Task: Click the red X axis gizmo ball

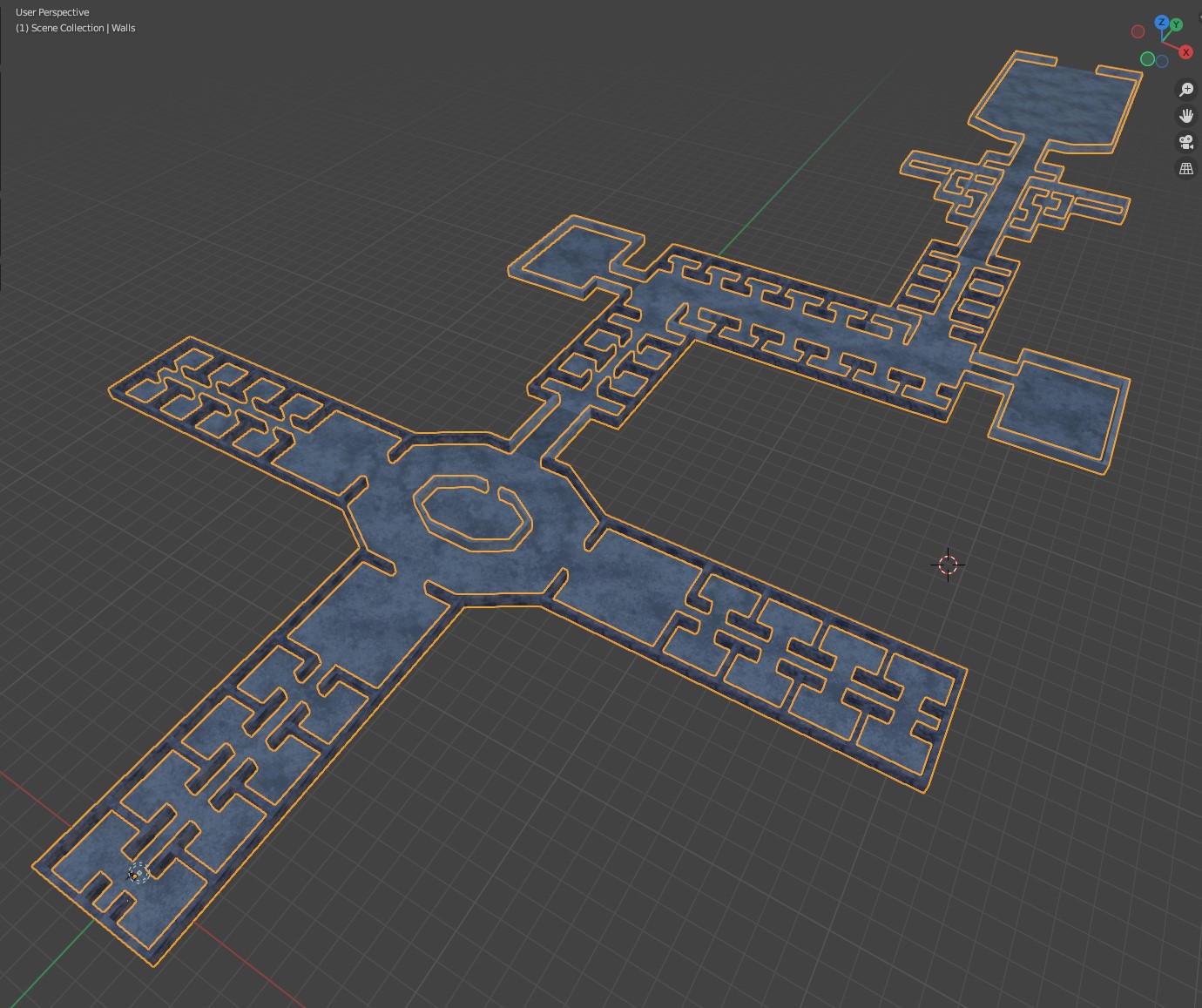Action: (x=1185, y=52)
